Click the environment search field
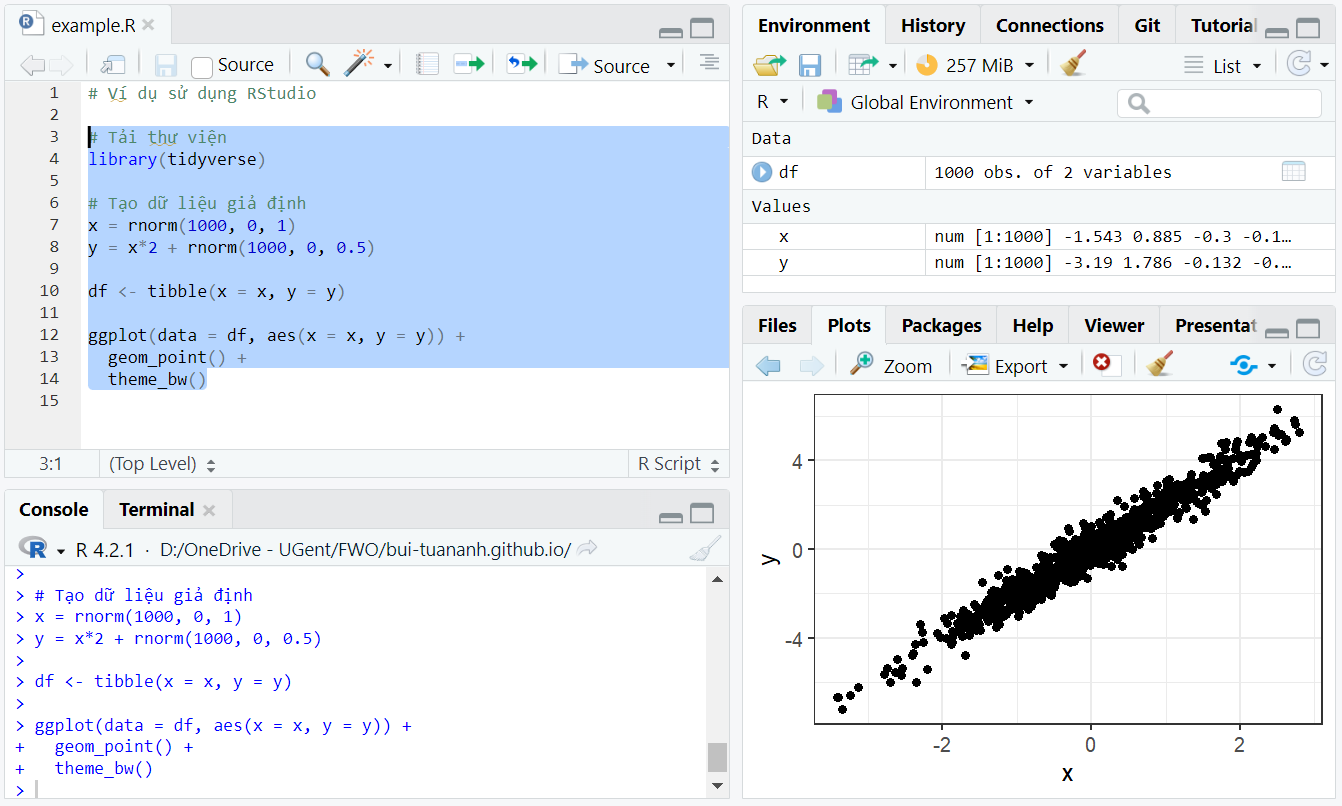The image size is (1342, 806). (1219, 102)
